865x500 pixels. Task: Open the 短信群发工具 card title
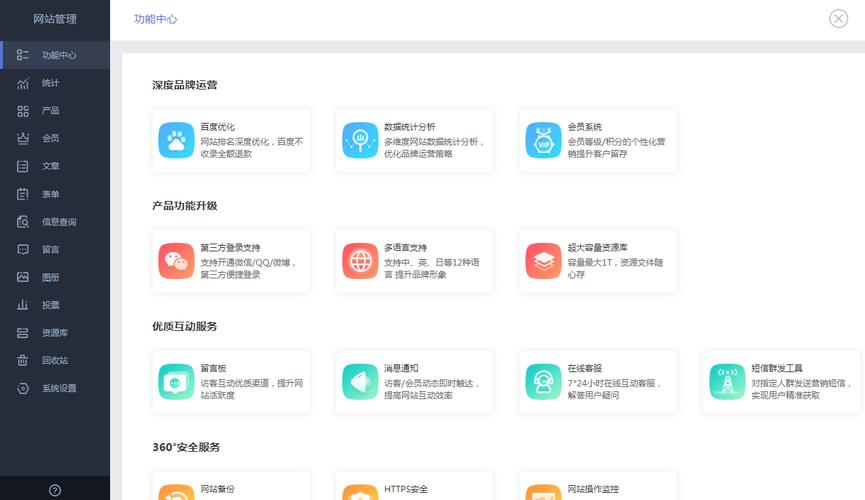point(777,368)
